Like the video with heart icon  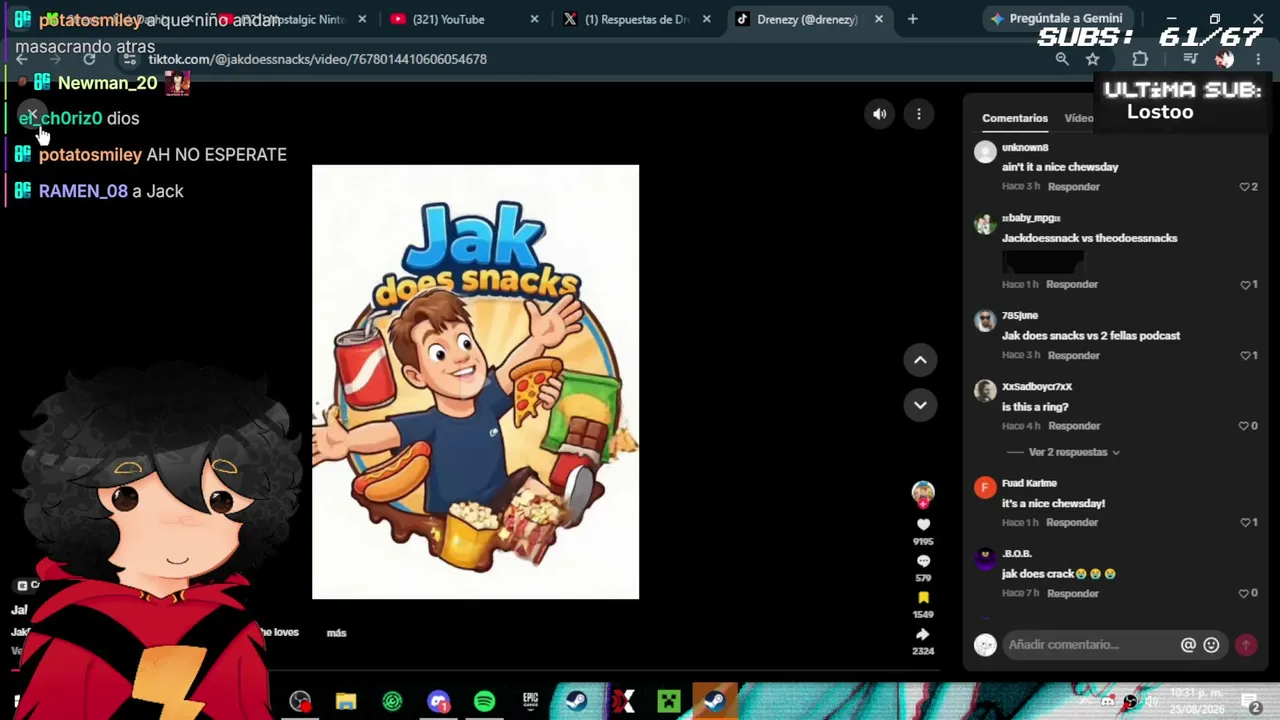coord(923,524)
